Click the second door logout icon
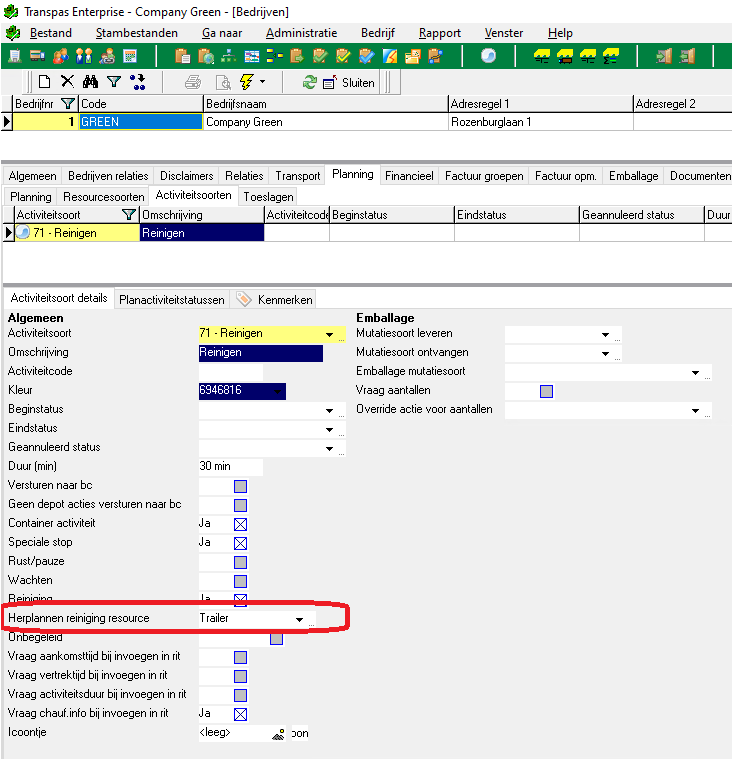The width and height of the screenshot is (733, 760). pos(687,57)
